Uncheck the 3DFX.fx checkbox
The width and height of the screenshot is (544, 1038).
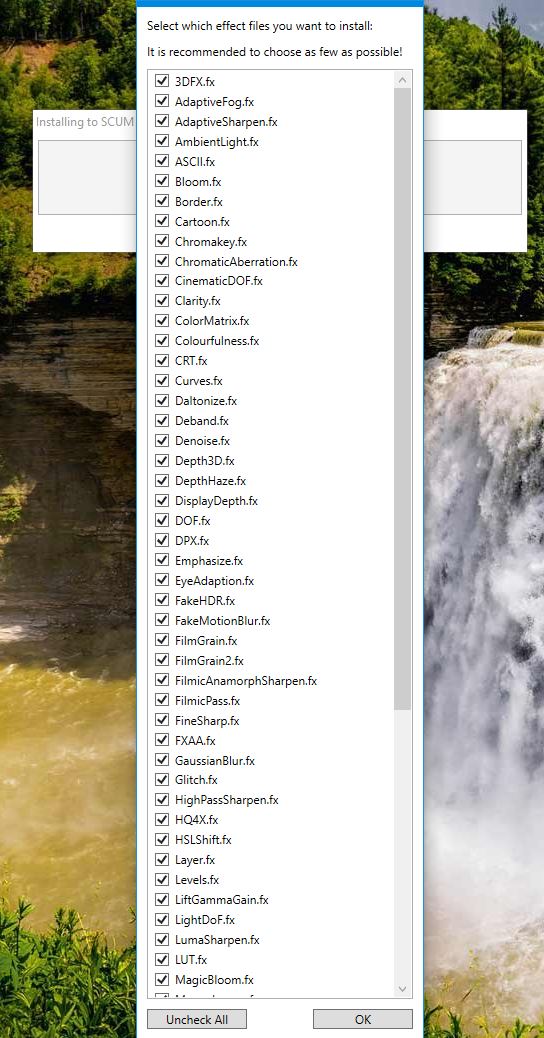point(161,81)
